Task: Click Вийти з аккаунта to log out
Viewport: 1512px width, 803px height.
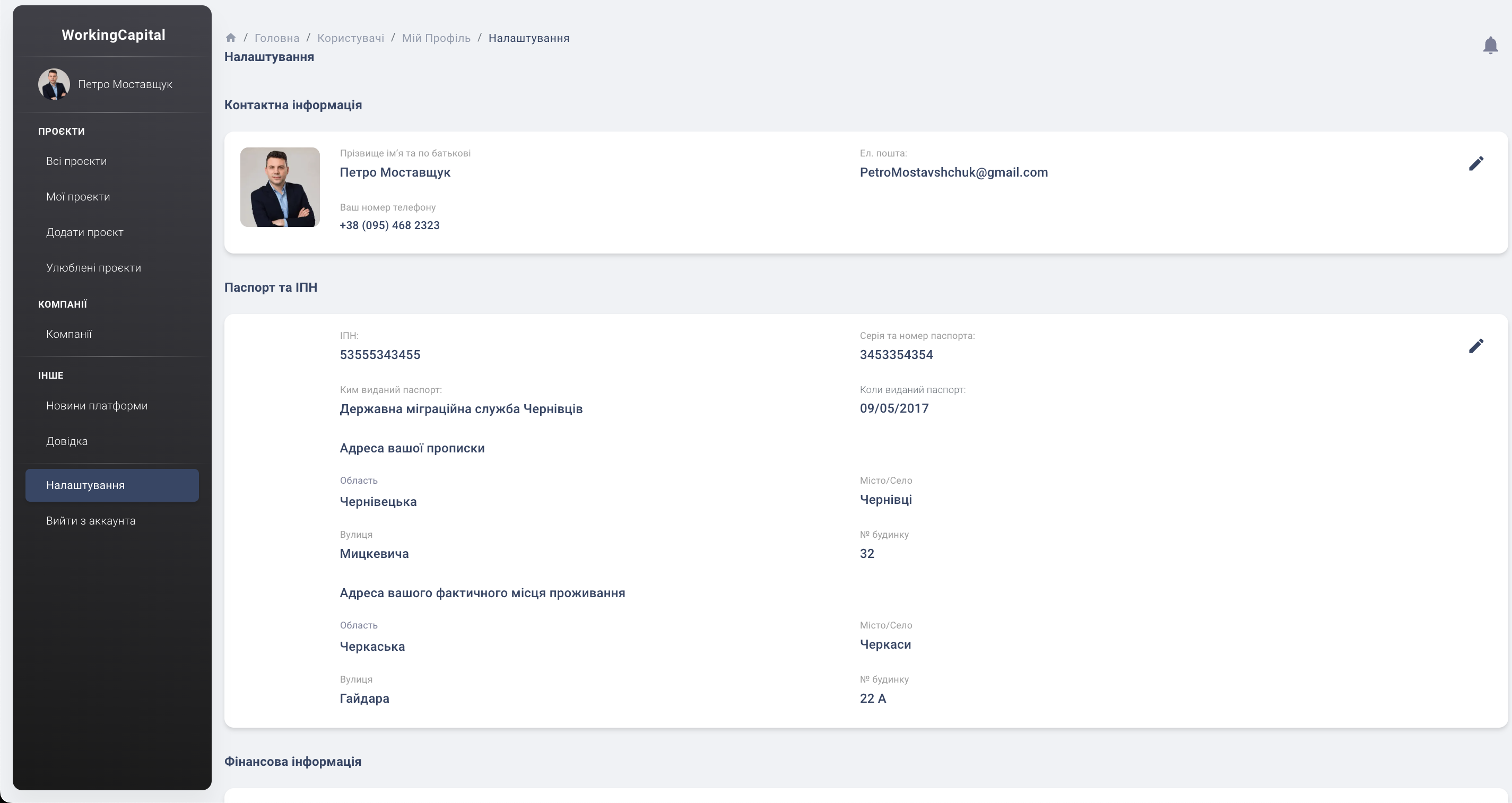Action: 91,521
